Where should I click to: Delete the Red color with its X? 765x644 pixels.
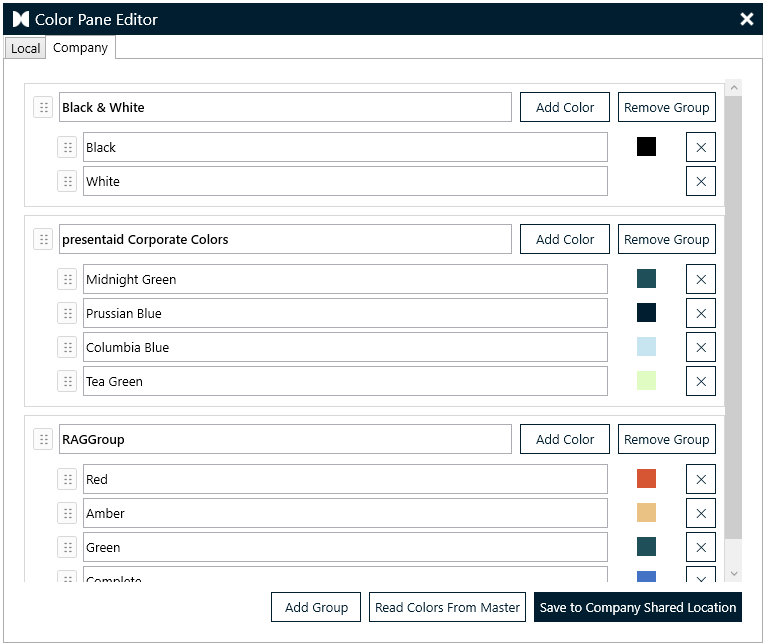701,479
